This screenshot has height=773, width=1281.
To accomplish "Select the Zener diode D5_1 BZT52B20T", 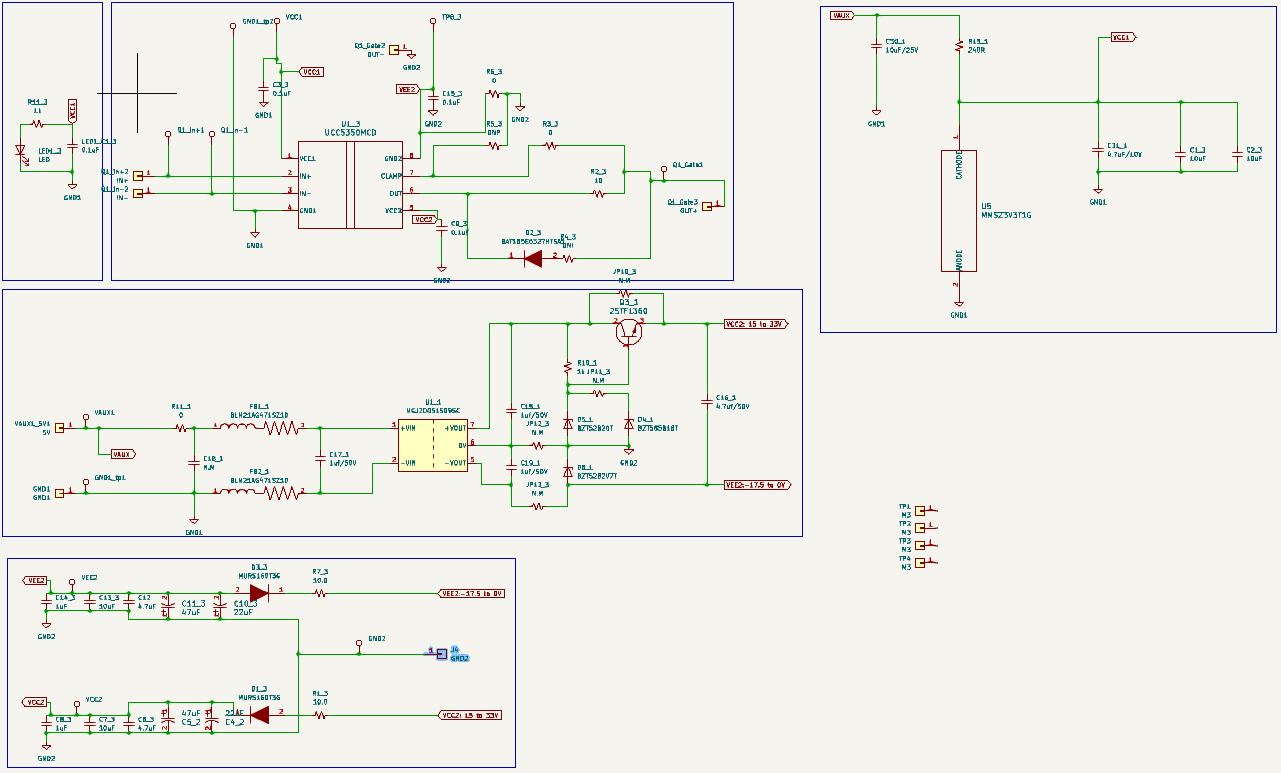I will pos(567,424).
